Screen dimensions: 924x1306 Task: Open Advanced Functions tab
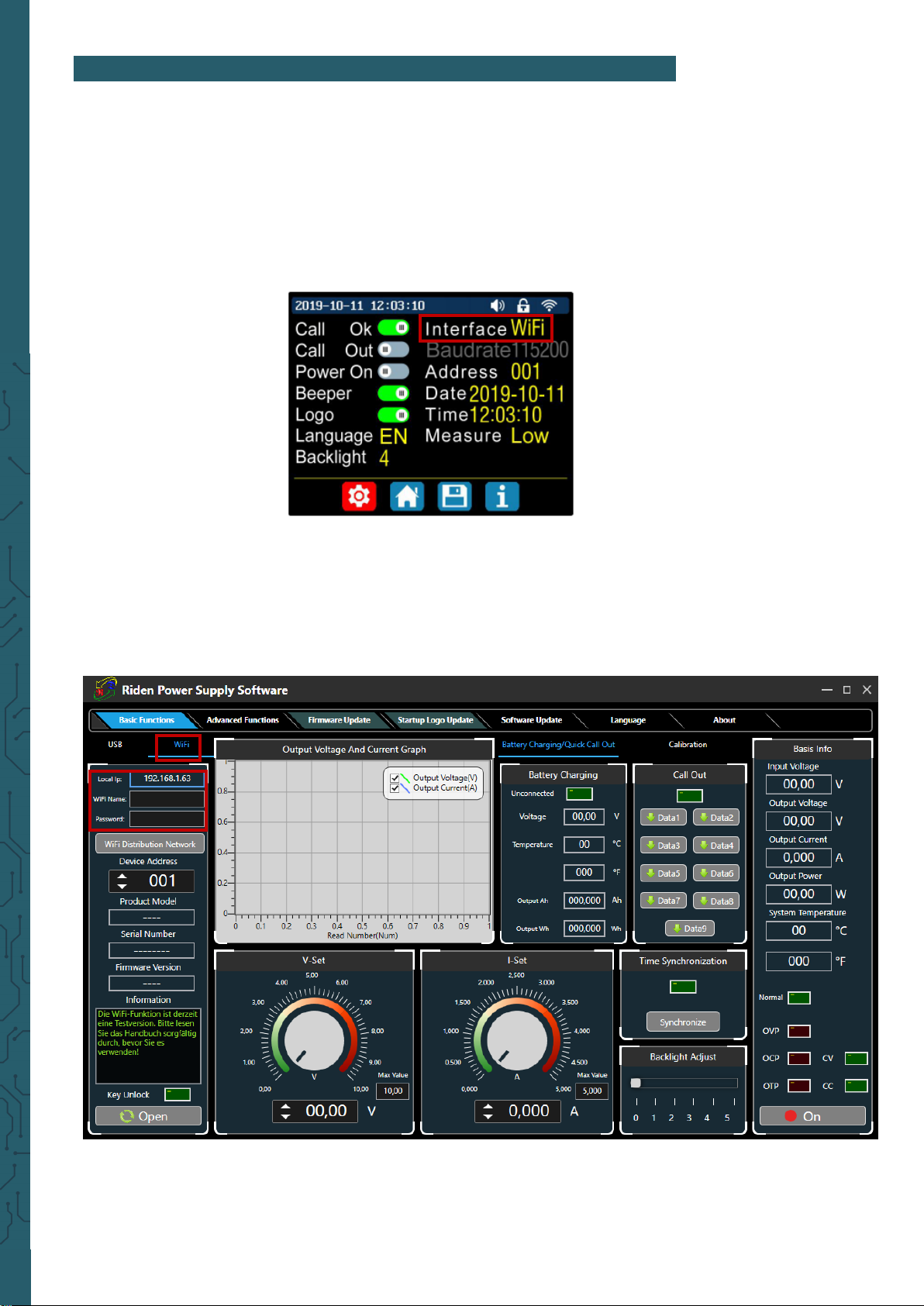coord(243,720)
